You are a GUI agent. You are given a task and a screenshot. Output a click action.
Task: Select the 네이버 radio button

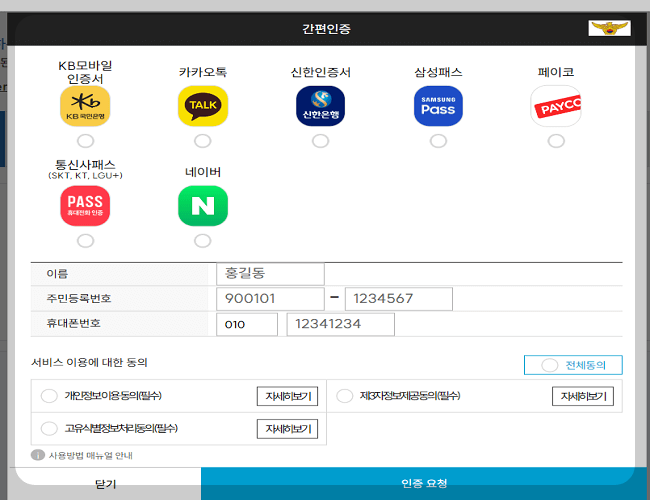click(203, 241)
